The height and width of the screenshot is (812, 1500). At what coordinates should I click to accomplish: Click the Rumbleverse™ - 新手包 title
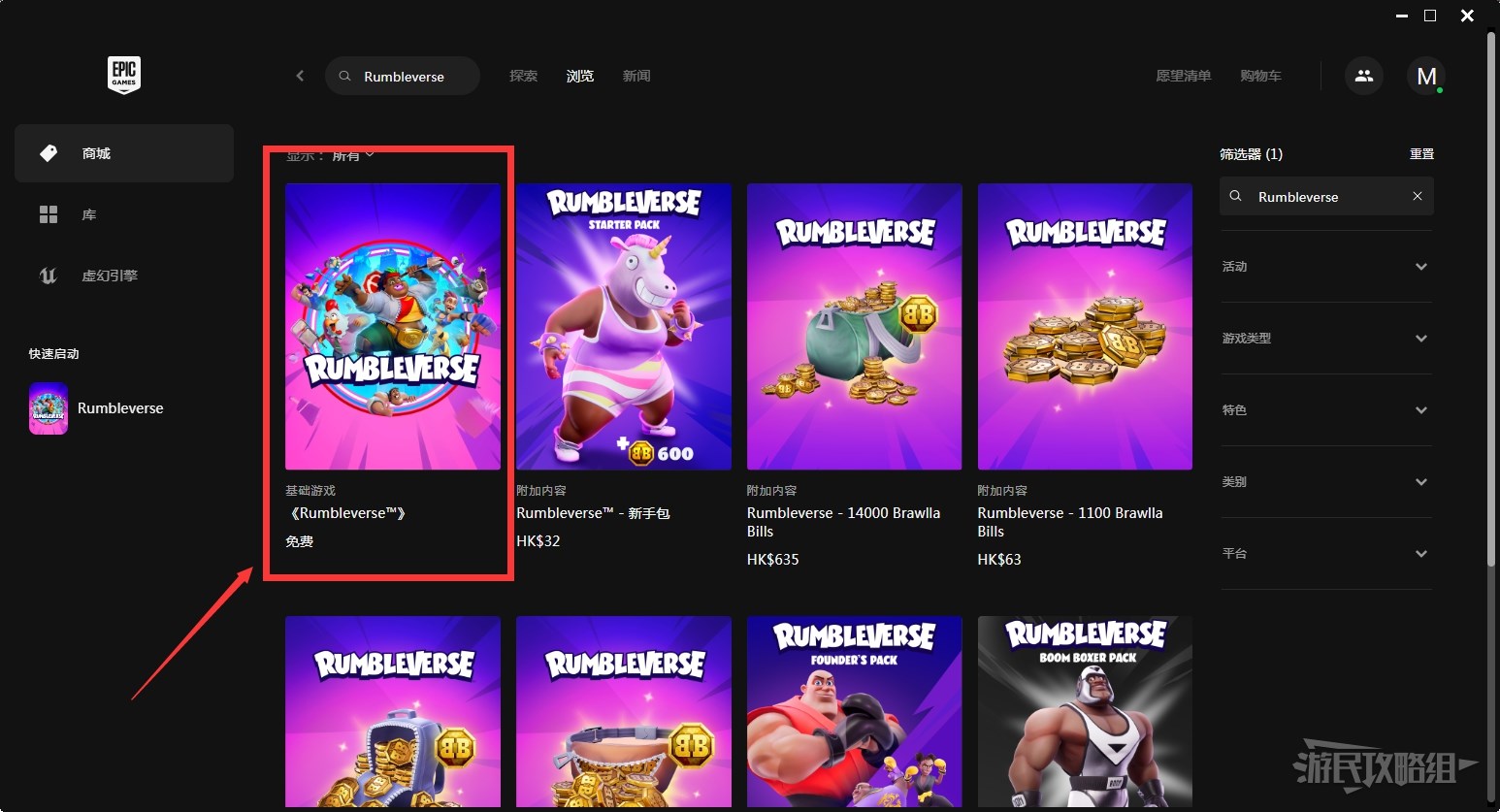coord(593,513)
